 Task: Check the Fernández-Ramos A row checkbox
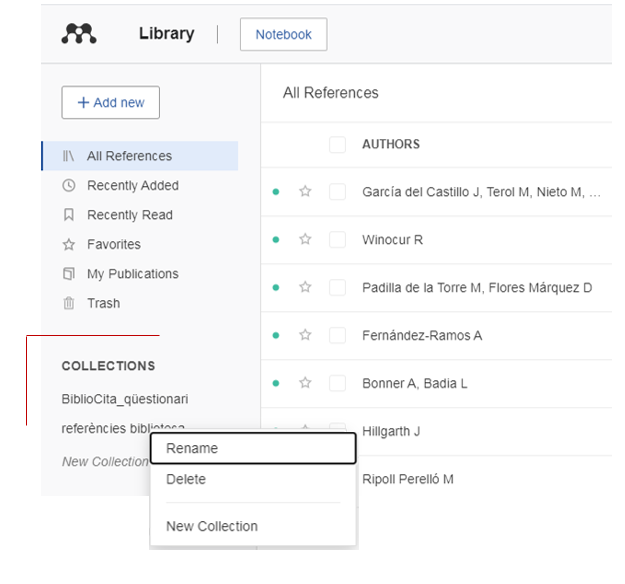click(x=337, y=335)
